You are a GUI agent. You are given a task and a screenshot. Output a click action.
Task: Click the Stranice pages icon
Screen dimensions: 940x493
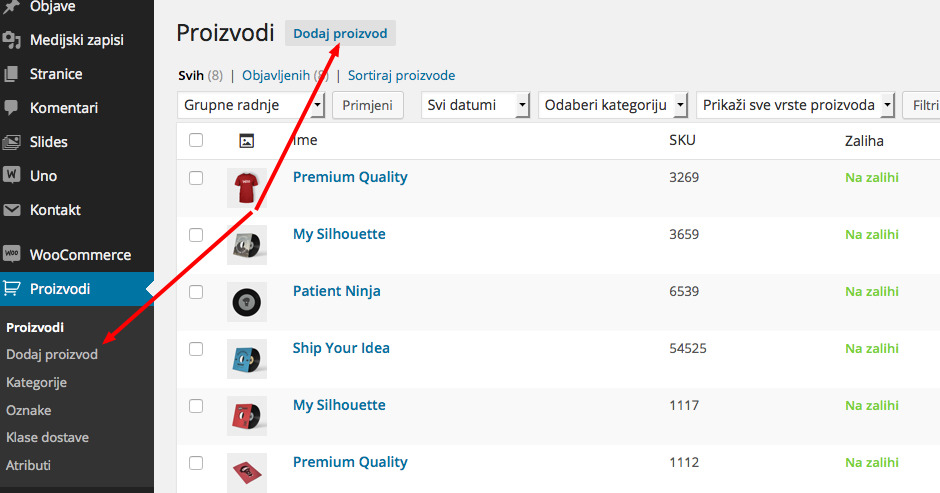[11, 74]
